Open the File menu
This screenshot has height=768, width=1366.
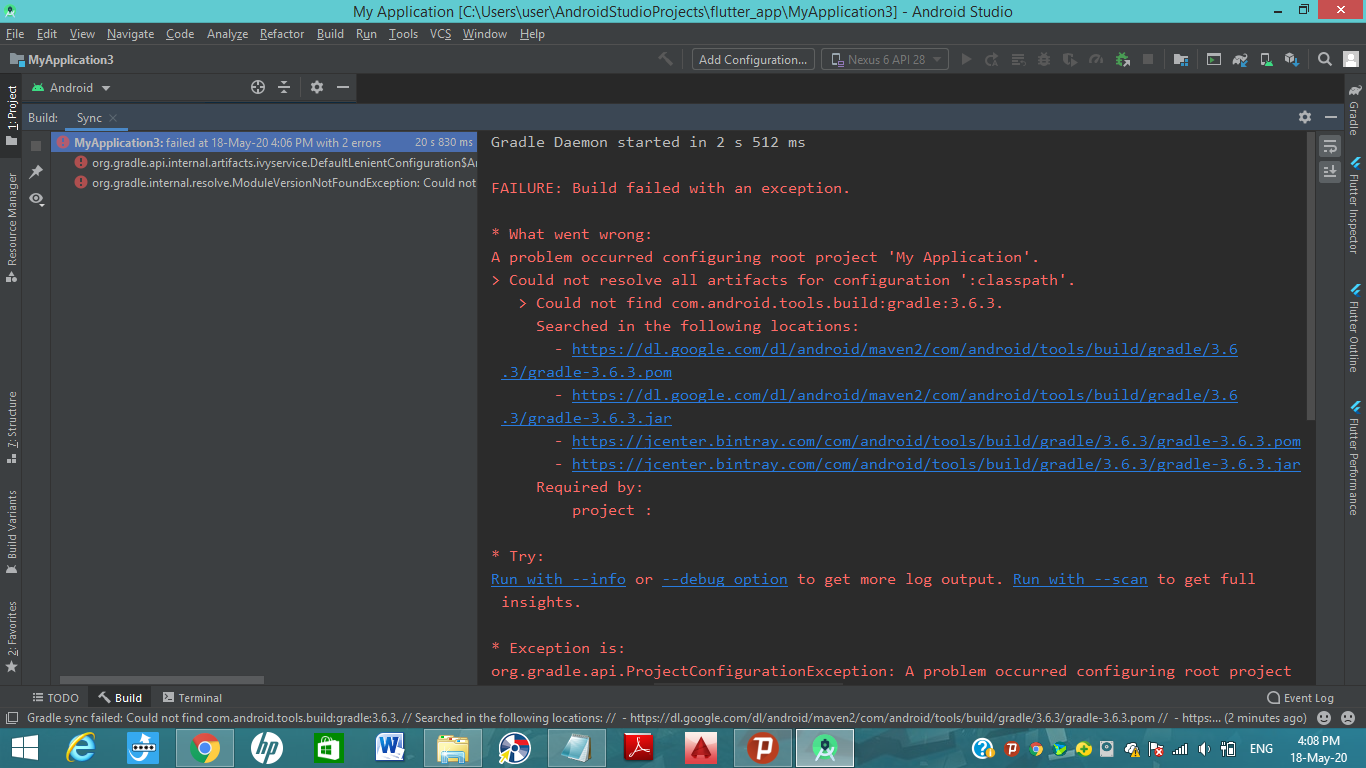pos(15,33)
